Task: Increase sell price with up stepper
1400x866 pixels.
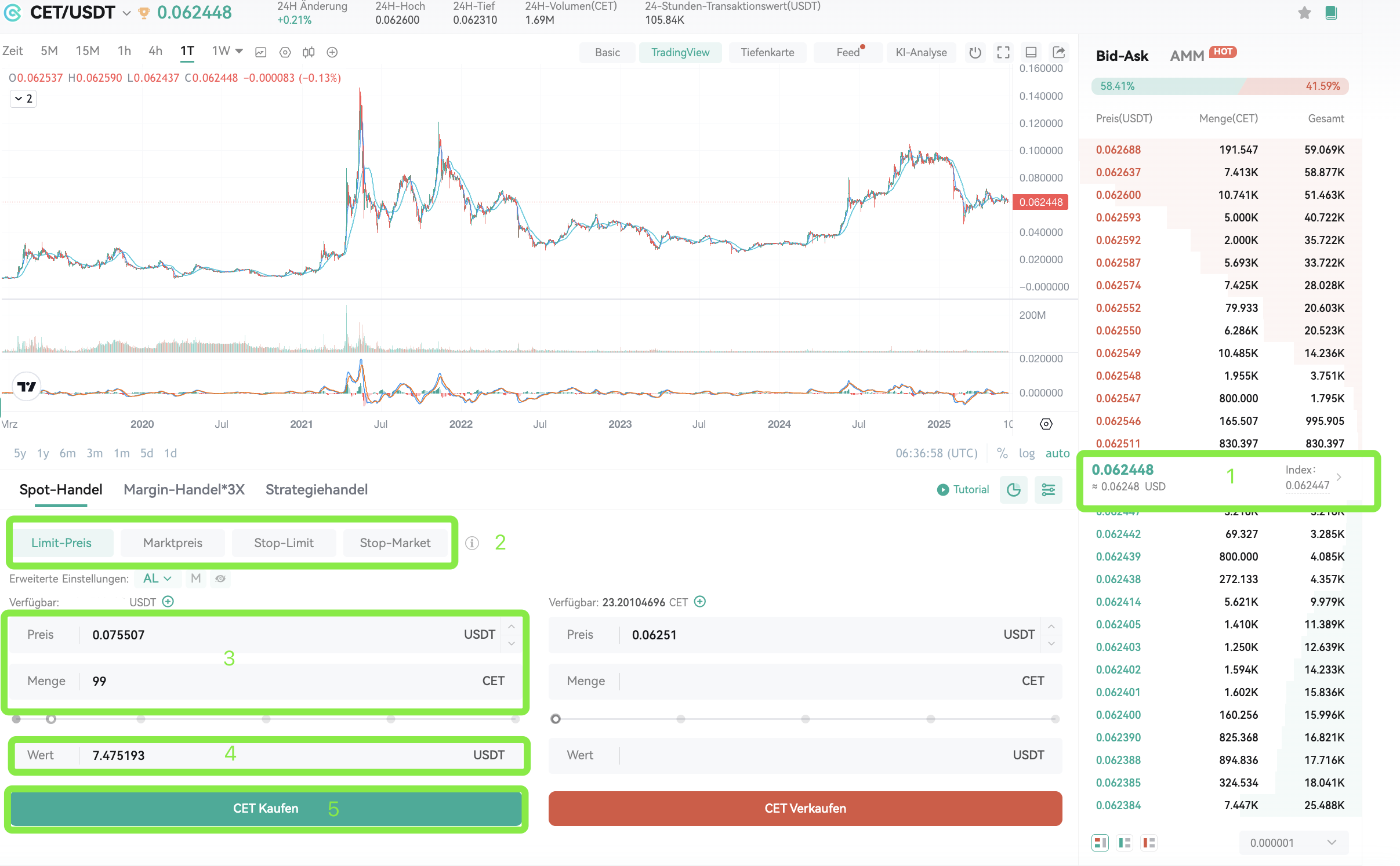Action: coord(1051,627)
